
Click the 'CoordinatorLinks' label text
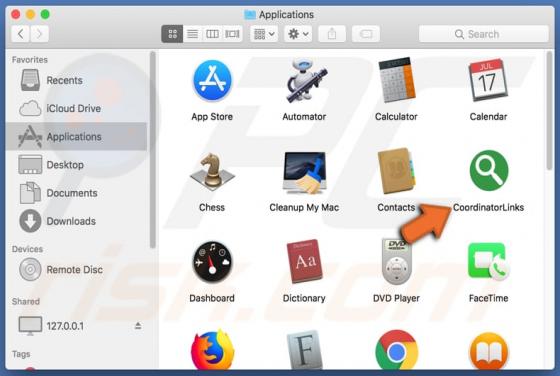point(488,207)
